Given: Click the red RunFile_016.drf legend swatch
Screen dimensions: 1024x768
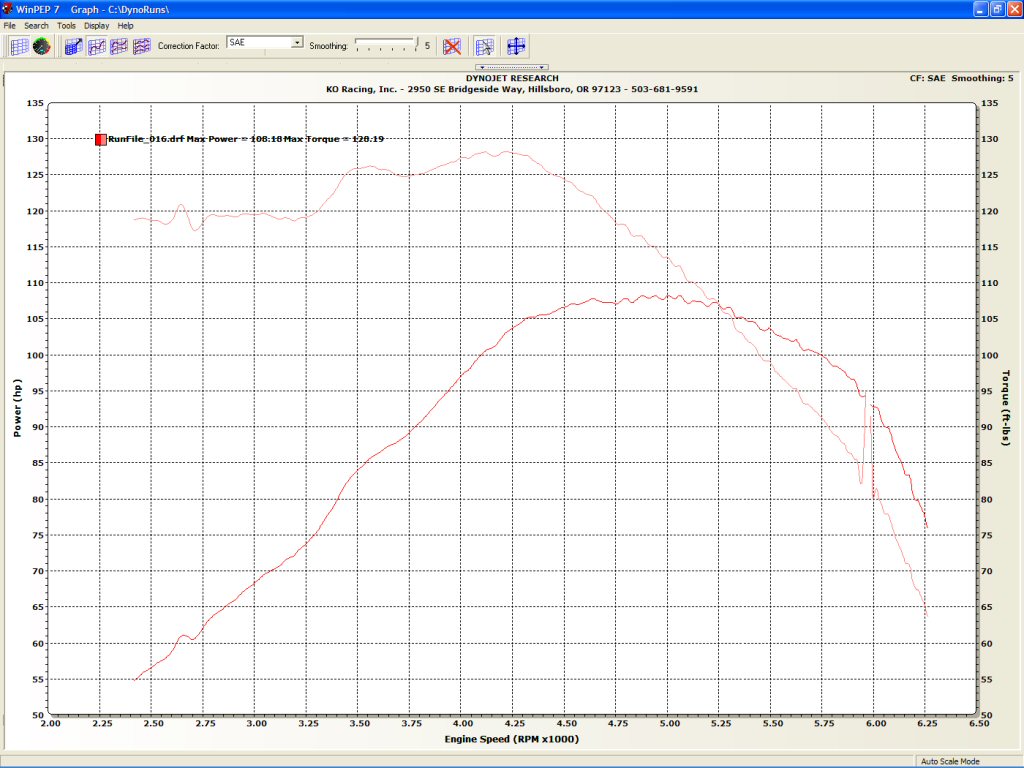Looking at the screenshot, I should (x=101, y=140).
